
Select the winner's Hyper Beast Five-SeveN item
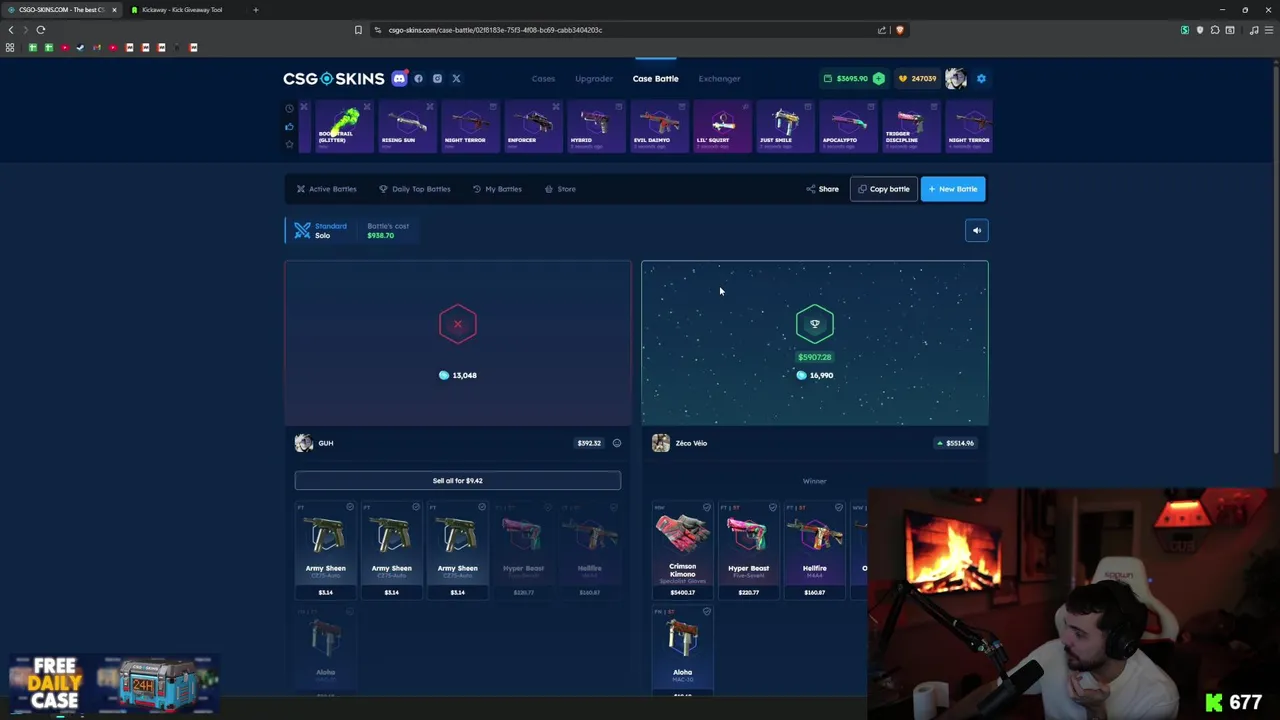[748, 551]
